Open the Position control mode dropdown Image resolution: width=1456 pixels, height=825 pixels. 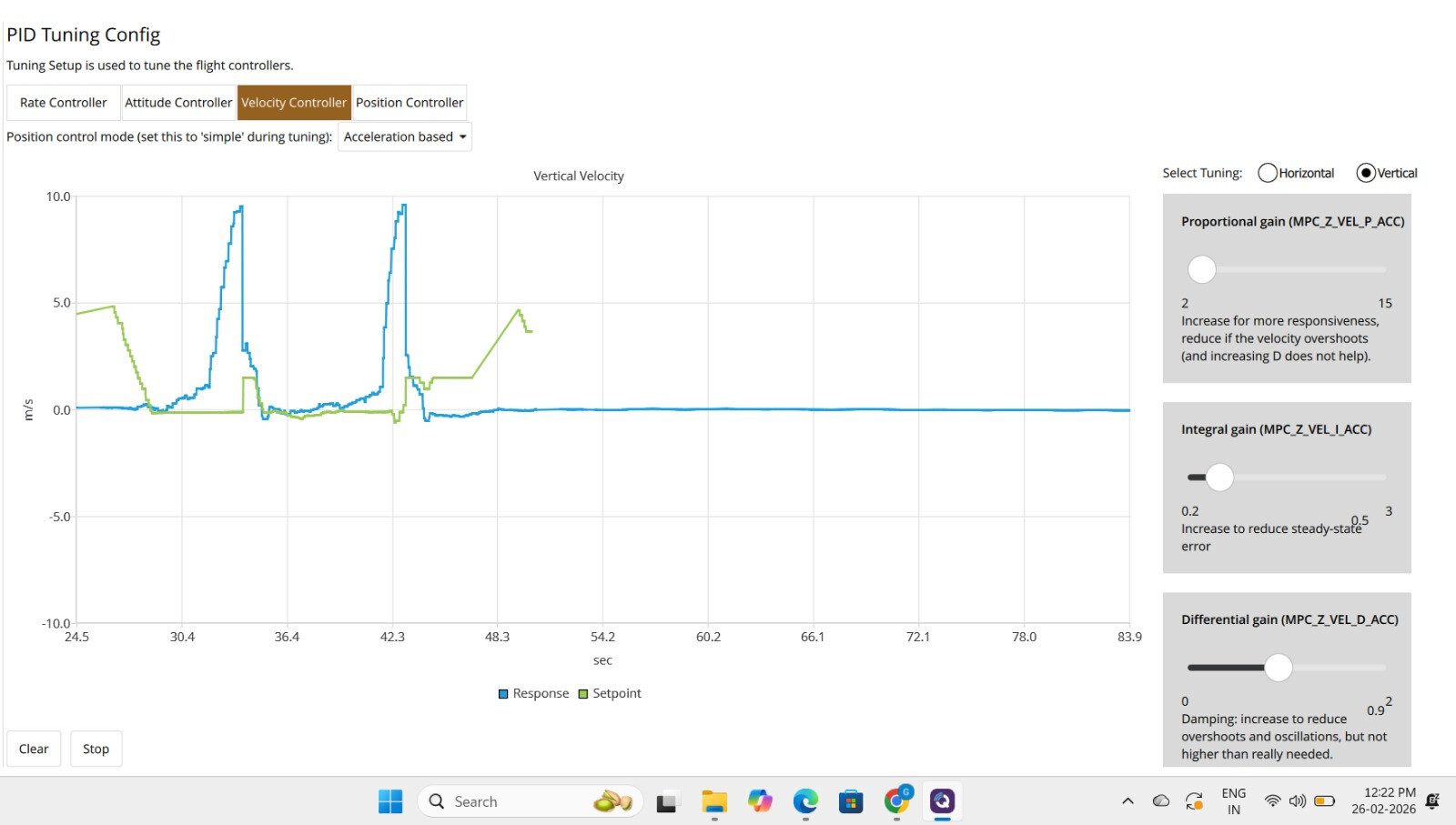click(405, 137)
